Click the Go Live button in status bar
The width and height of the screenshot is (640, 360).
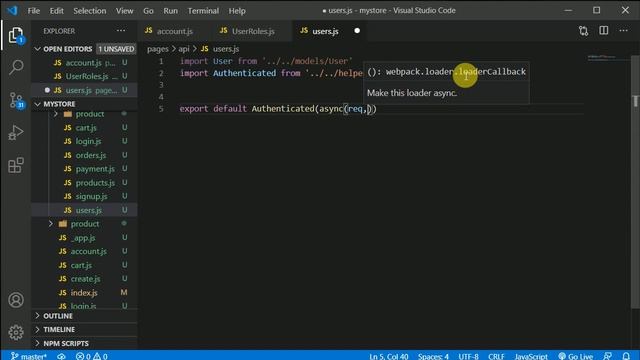click(576, 356)
